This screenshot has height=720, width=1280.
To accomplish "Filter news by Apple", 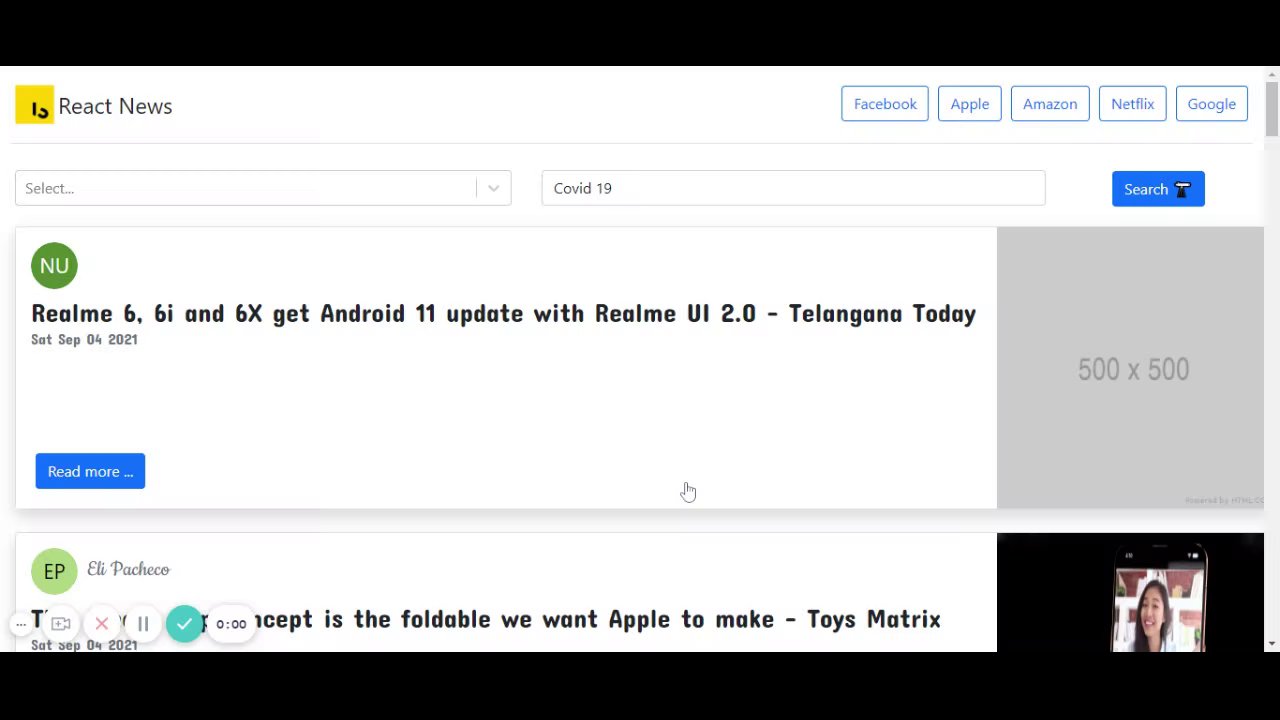I will coord(969,104).
